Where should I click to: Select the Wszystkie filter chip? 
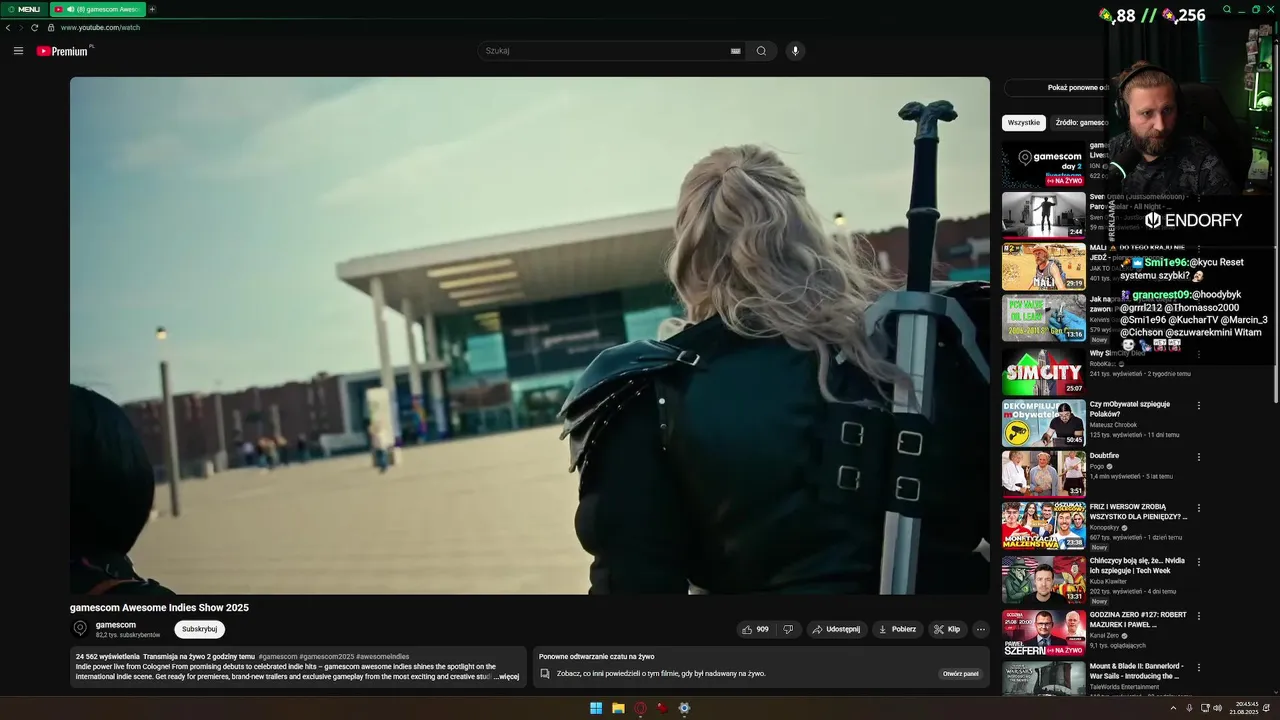click(1024, 122)
